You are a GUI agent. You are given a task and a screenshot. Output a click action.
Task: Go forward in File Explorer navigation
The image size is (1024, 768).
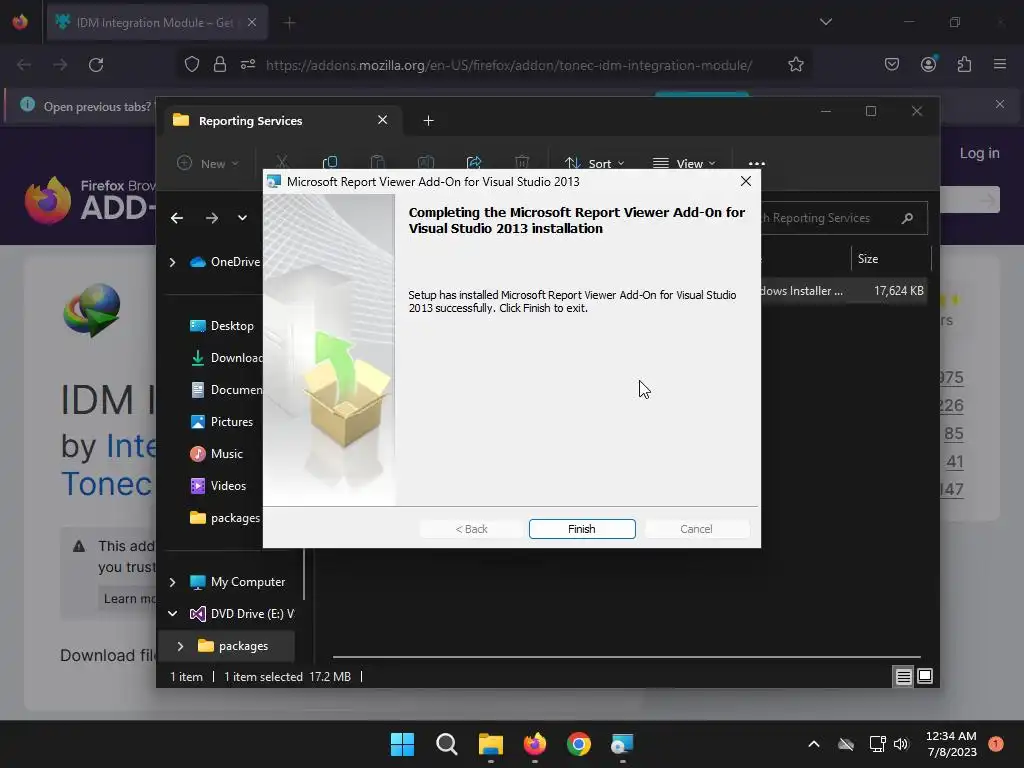pos(212,218)
